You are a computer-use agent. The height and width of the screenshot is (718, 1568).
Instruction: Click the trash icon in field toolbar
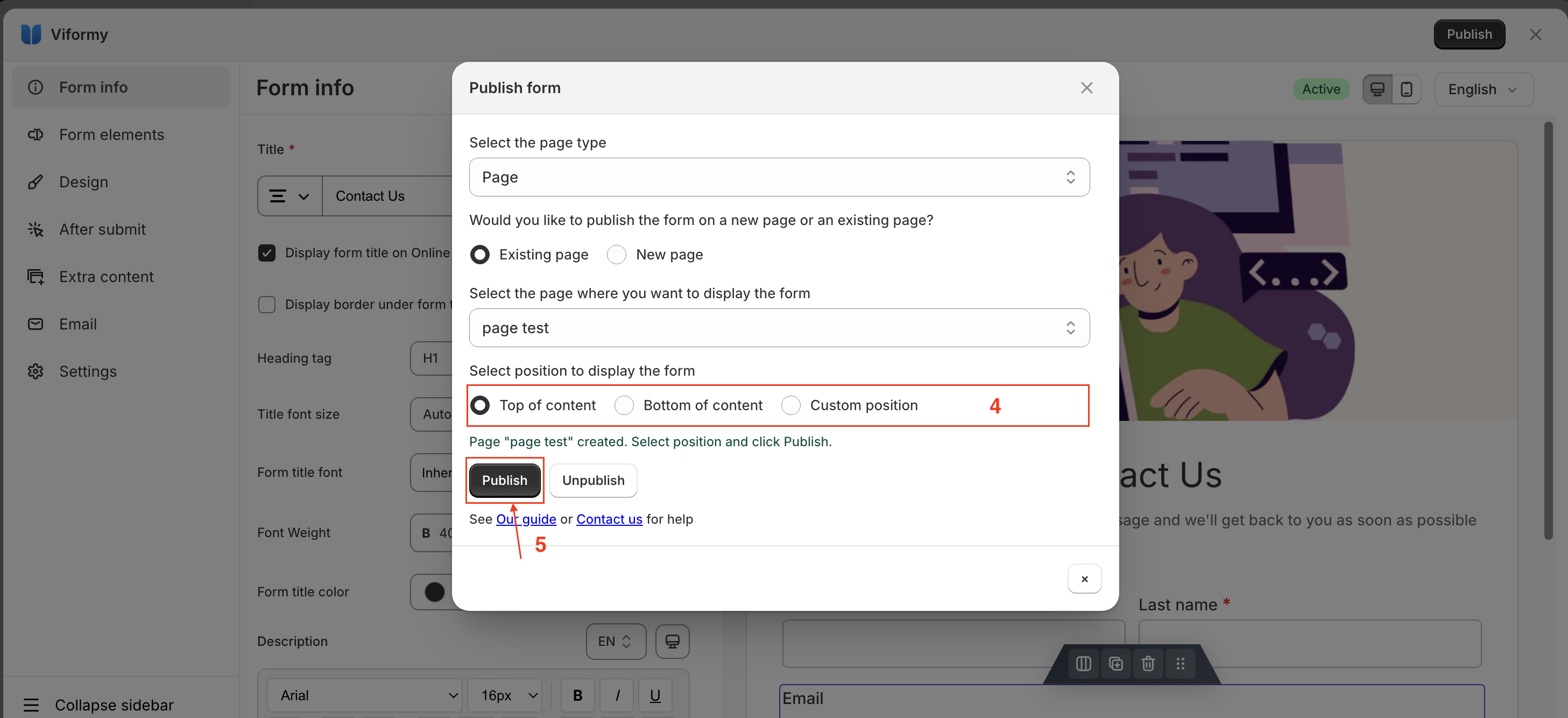coord(1148,663)
